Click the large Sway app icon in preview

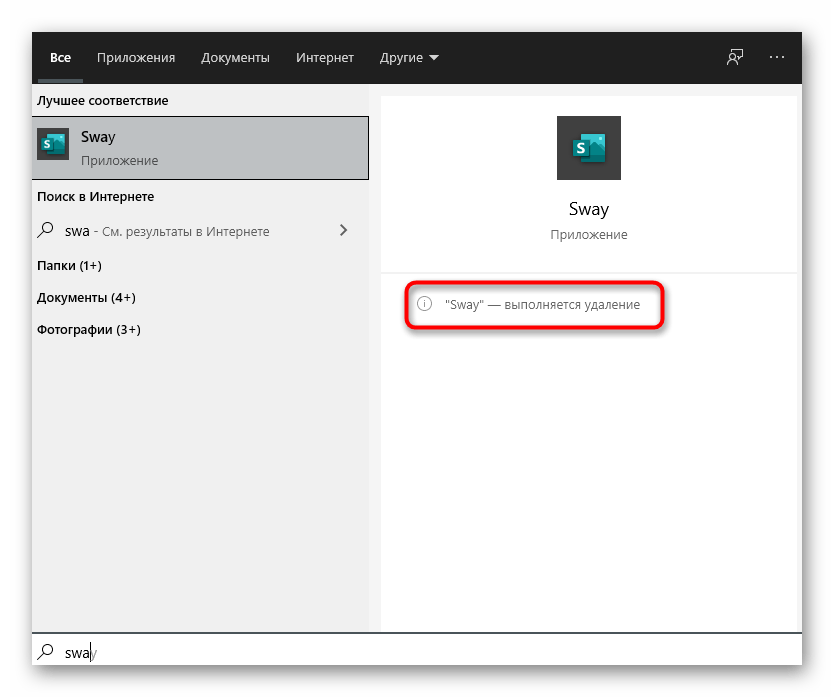tap(588, 148)
